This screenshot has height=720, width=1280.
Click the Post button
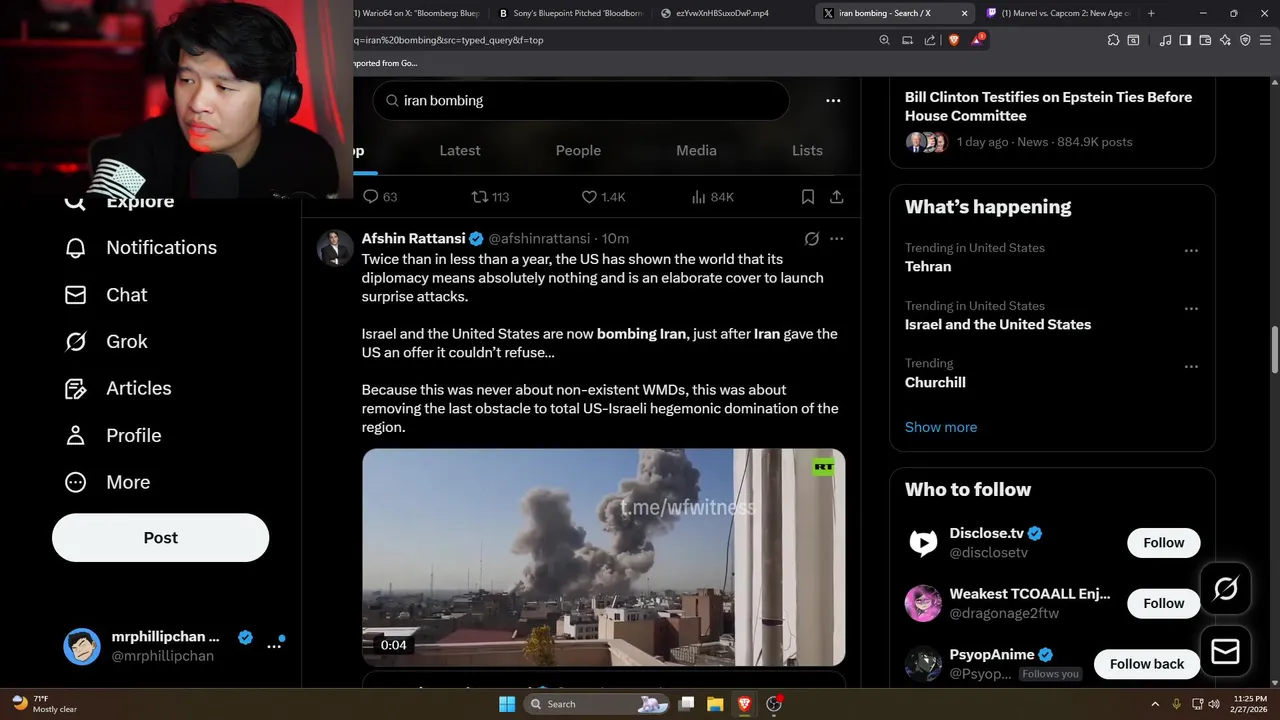pyautogui.click(x=160, y=538)
